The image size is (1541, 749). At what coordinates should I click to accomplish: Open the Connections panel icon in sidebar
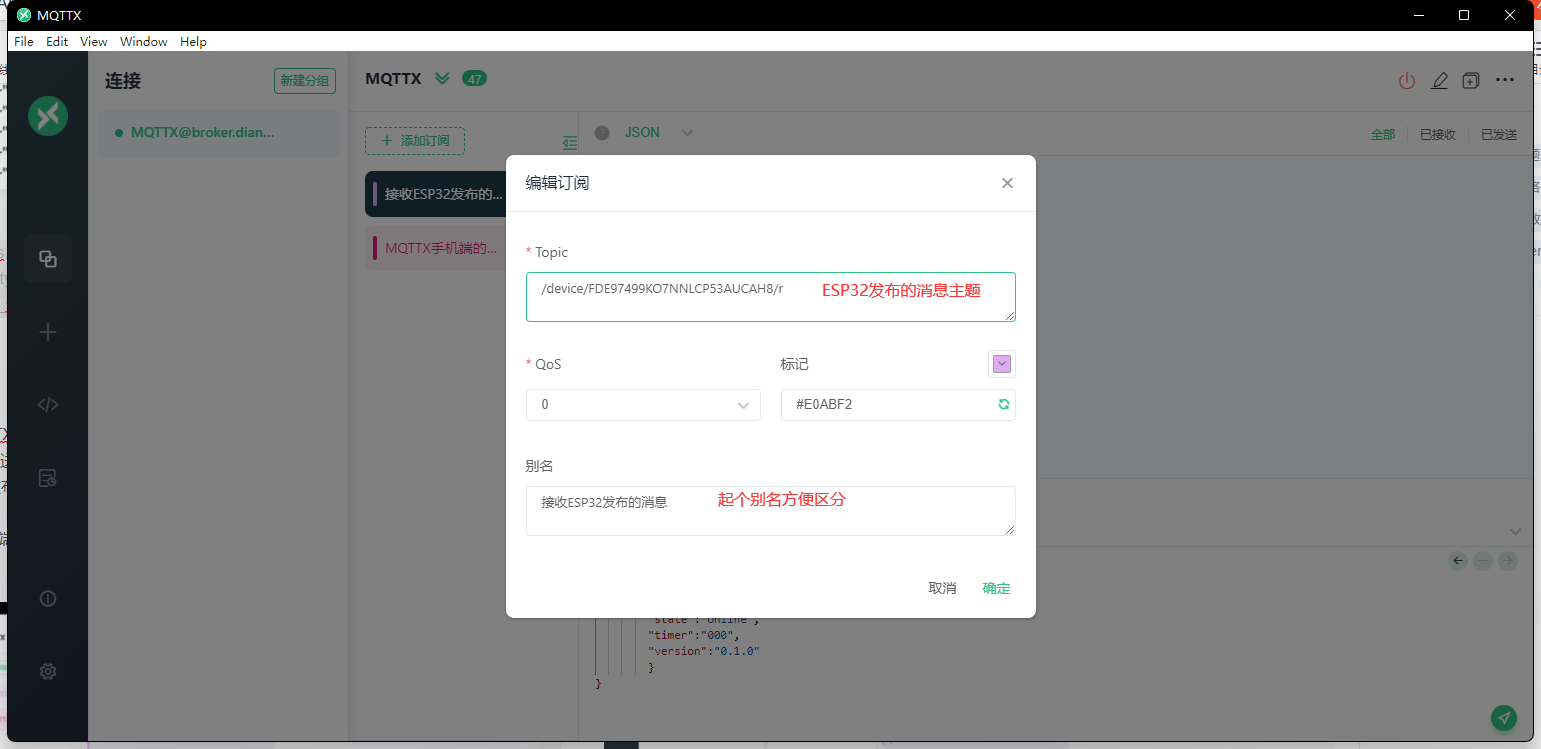pos(47,258)
